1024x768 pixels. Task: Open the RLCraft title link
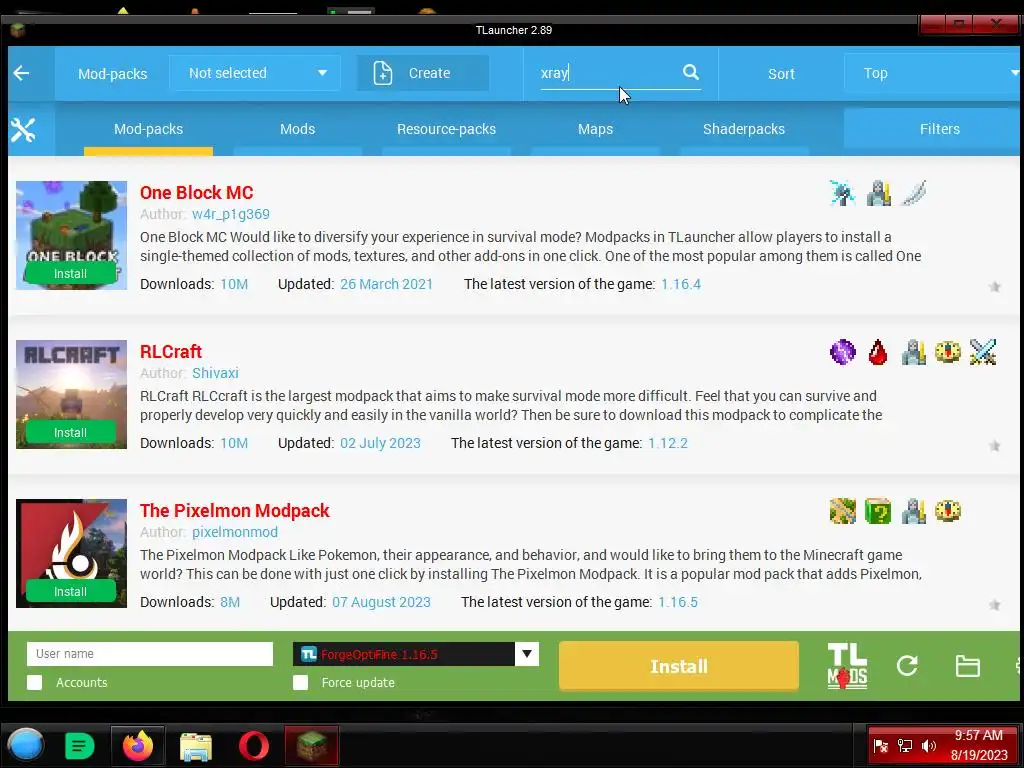[x=171, y=351]
